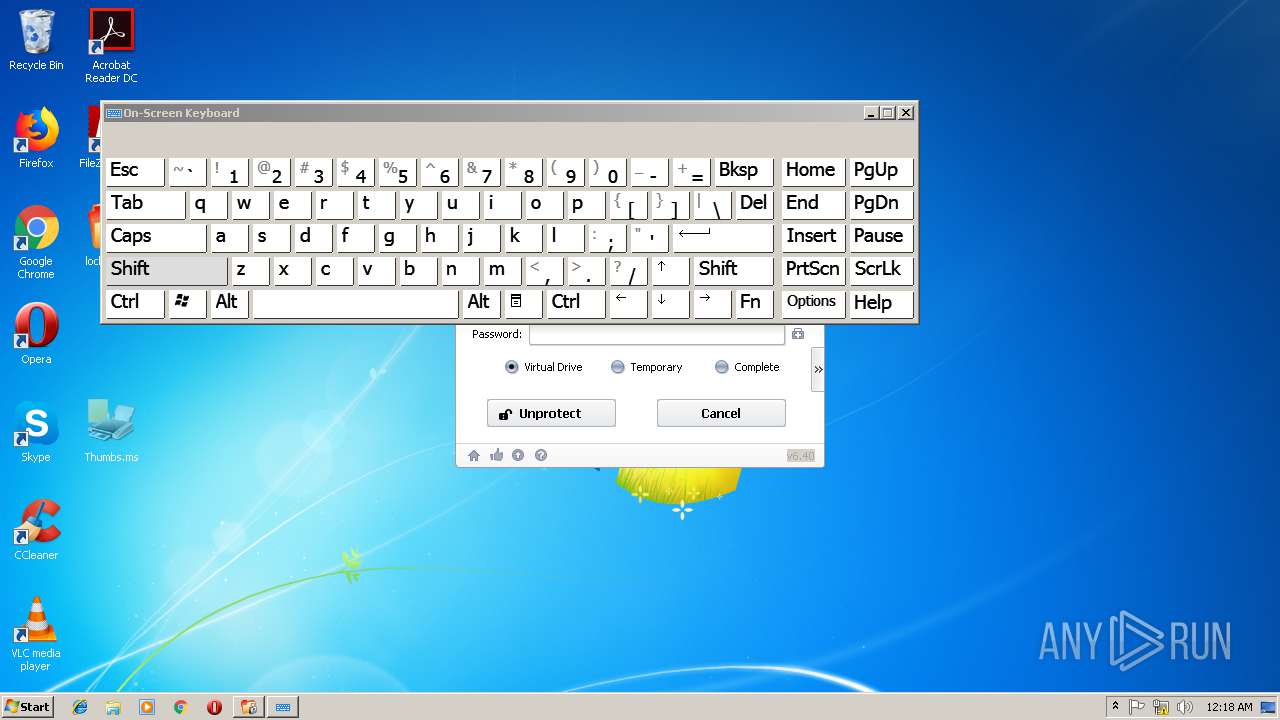
Task: Click the media player taskbar icon
Action: point(147,707)
